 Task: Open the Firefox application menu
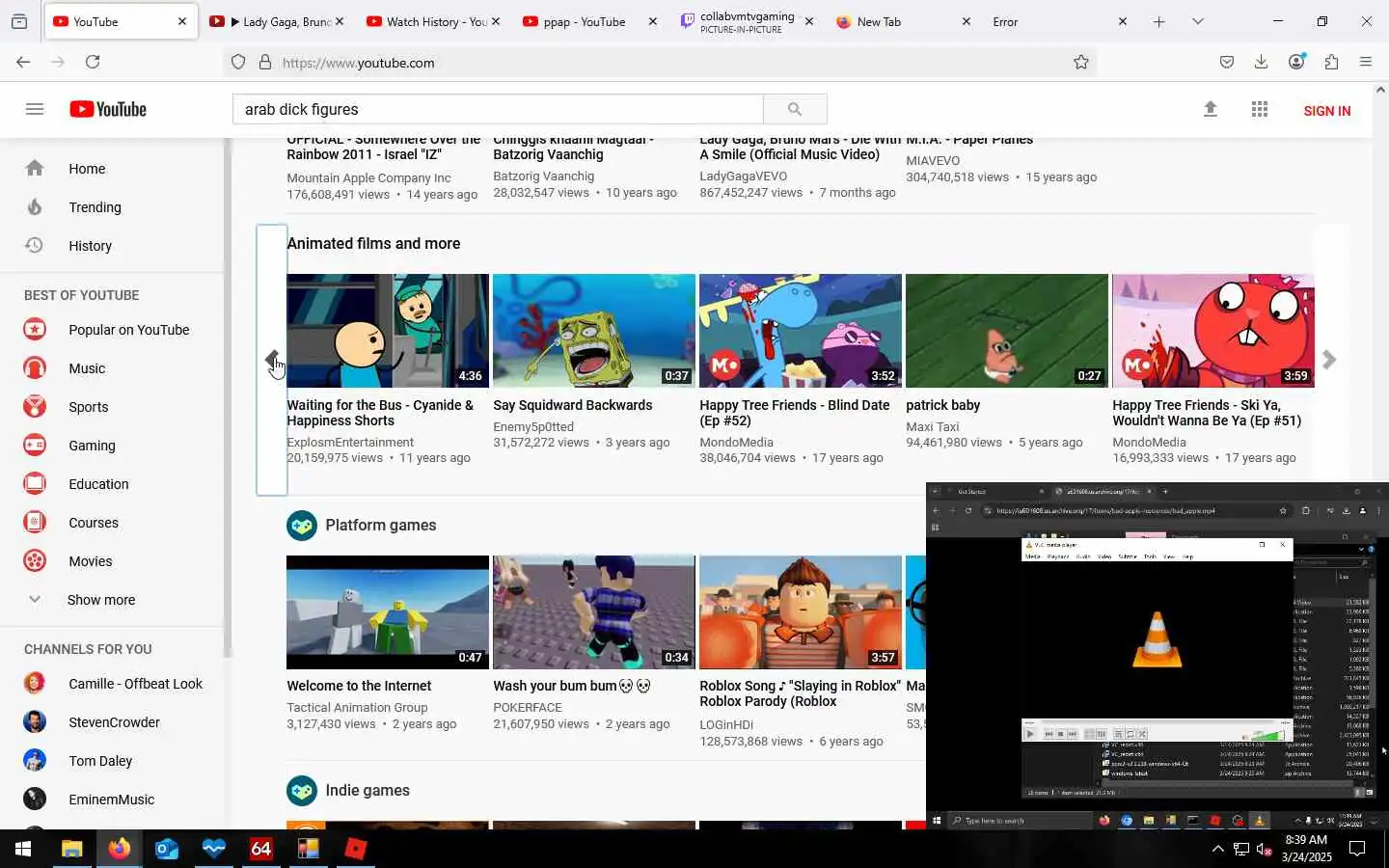(x=1366, y=63)
